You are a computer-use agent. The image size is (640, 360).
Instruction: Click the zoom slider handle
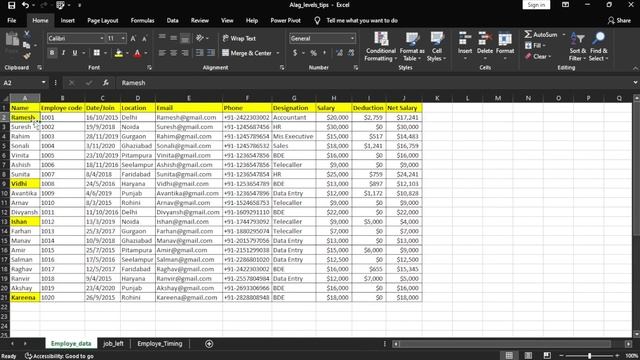coord(589,356)
